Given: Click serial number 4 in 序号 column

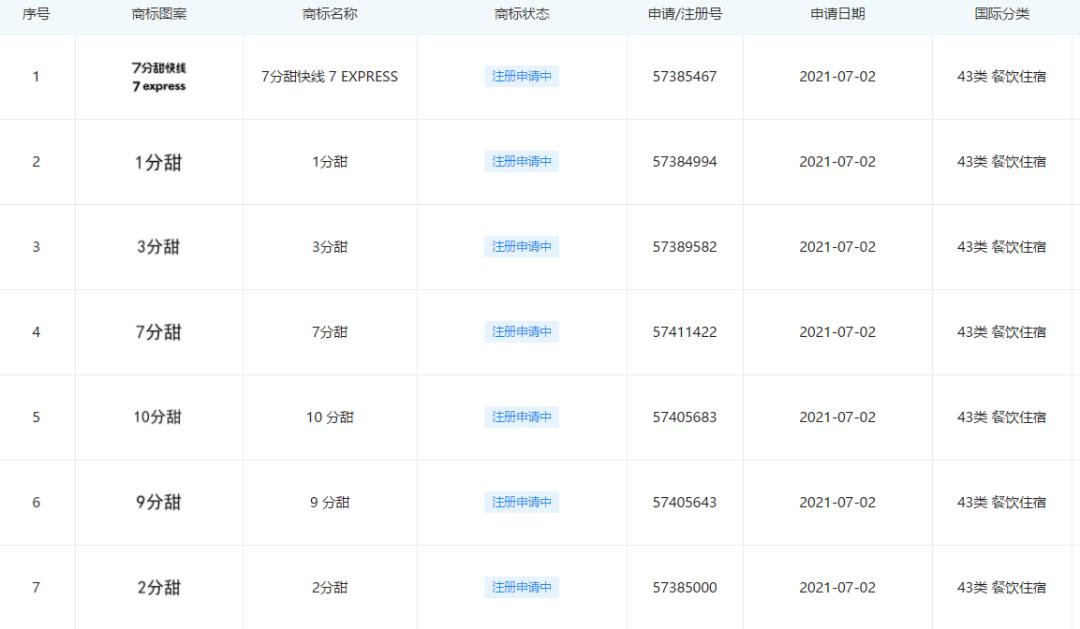Looking at the screenshot, I should [36, 332].
